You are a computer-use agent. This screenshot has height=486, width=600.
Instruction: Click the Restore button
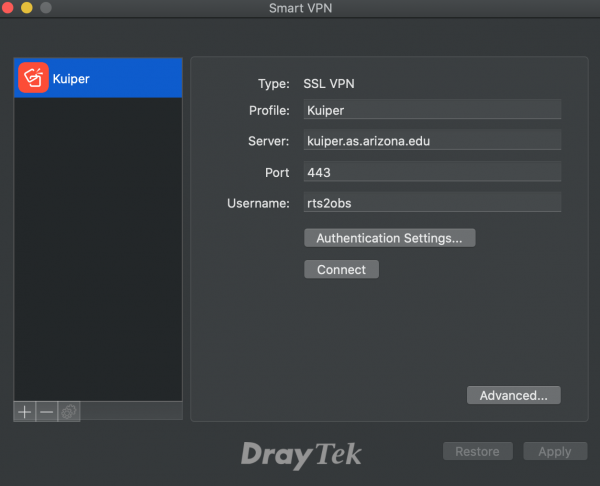(478, 451)
